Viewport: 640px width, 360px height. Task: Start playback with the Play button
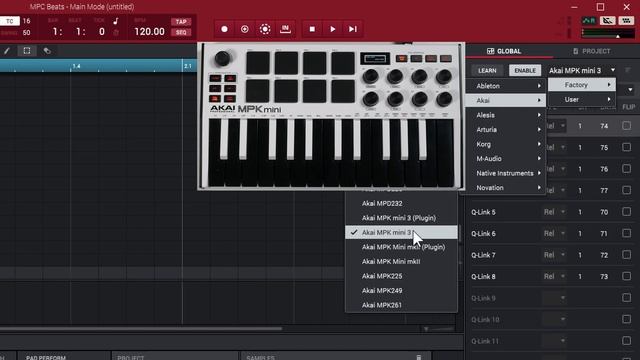click(333, 29)
